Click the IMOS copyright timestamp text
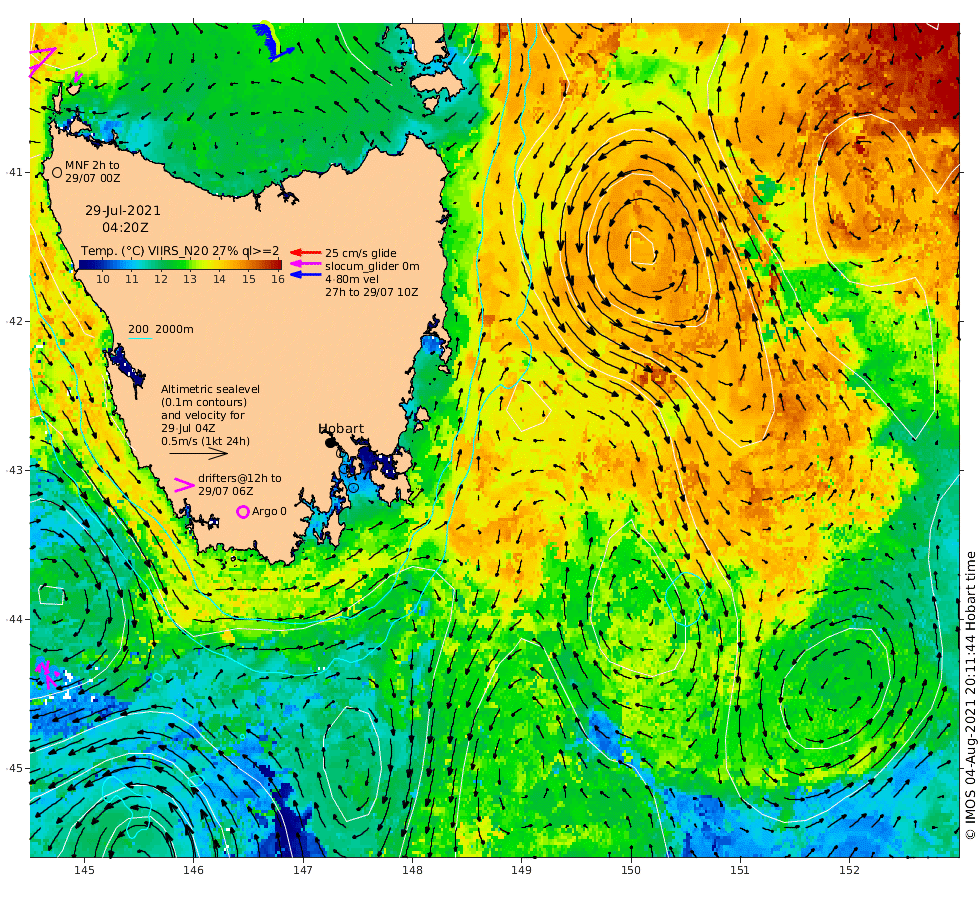Viewport: 980px width, 900px height. point(970,695)
